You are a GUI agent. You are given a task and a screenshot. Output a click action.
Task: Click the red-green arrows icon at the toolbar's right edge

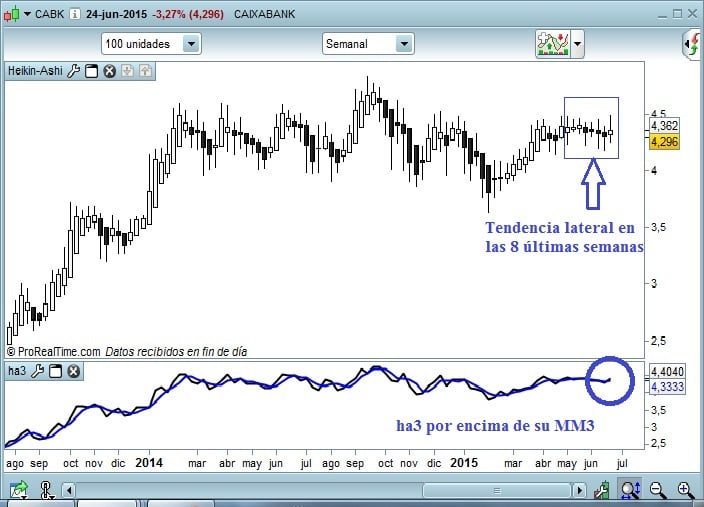click(x=693, y=45)
